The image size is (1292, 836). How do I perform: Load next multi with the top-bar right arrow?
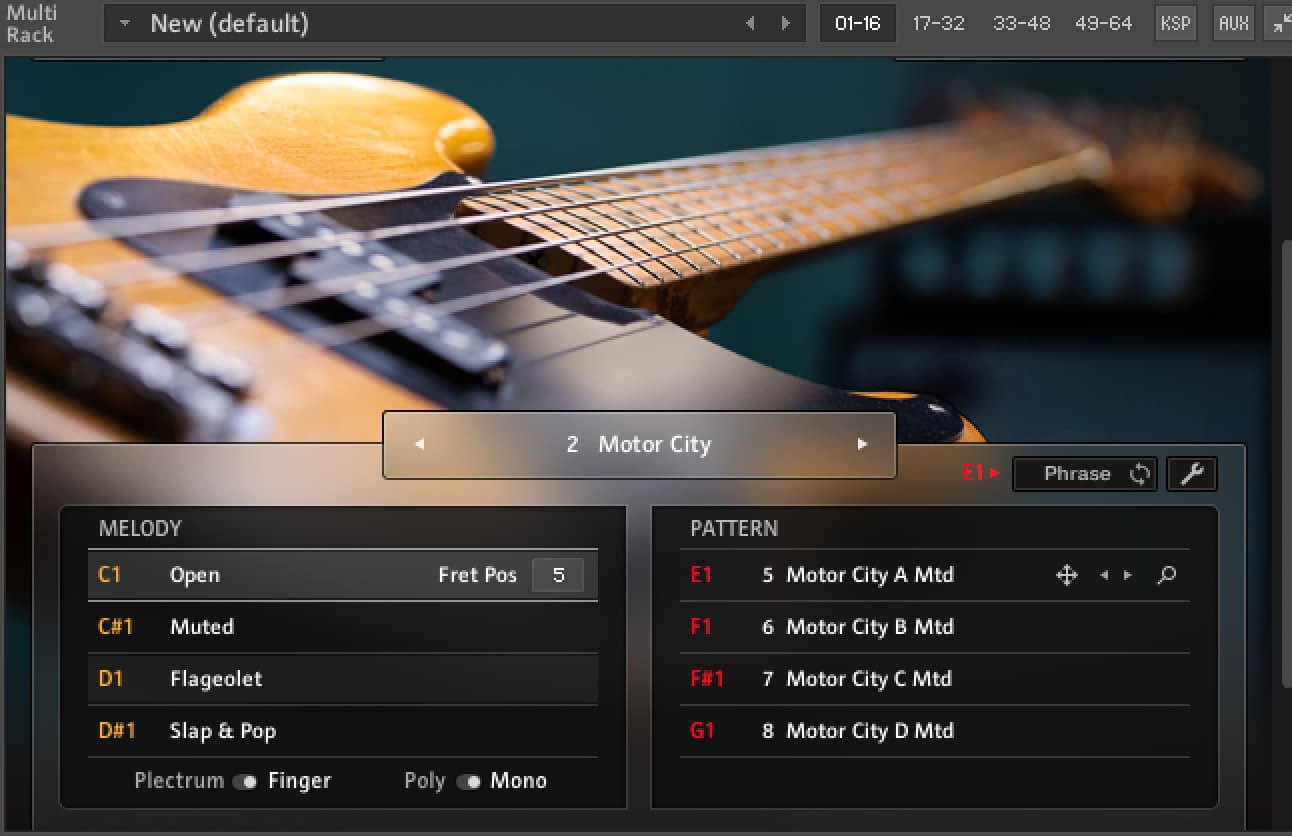[786, 23]
